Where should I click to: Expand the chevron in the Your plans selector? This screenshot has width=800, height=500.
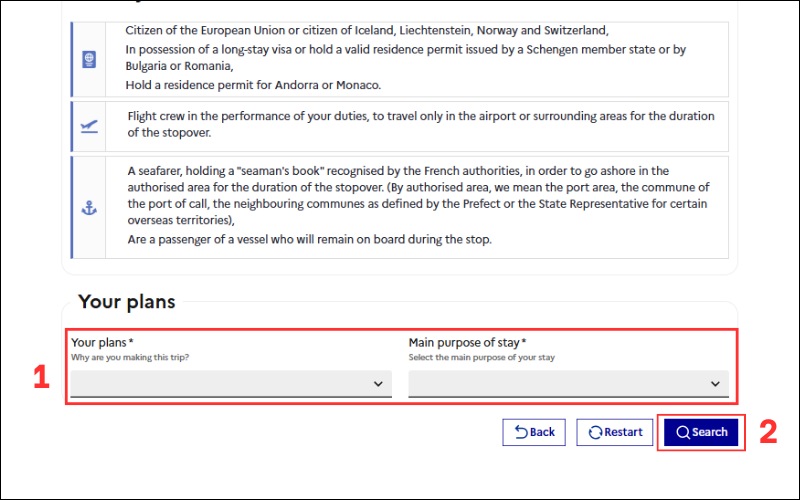(x=378, y=384)
